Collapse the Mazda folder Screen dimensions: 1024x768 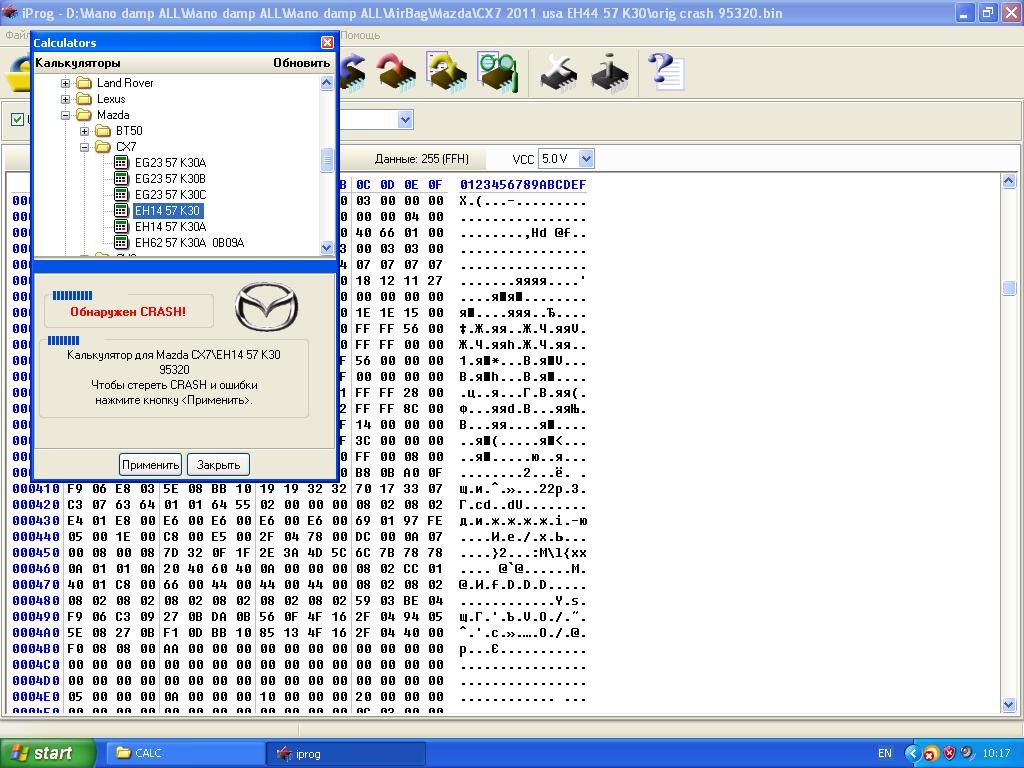pos(66,115)
